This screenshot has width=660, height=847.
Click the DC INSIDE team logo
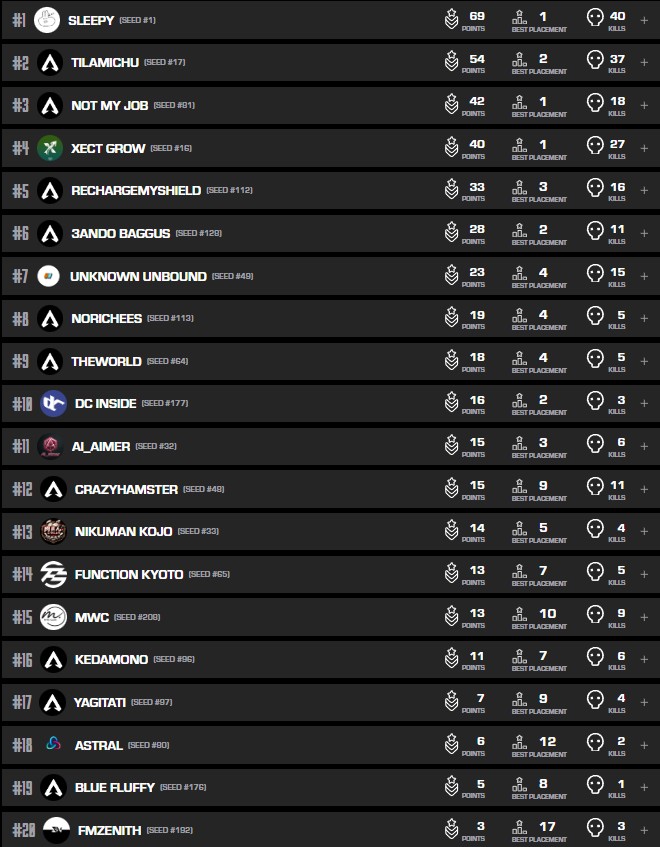[x=53, y=403]
